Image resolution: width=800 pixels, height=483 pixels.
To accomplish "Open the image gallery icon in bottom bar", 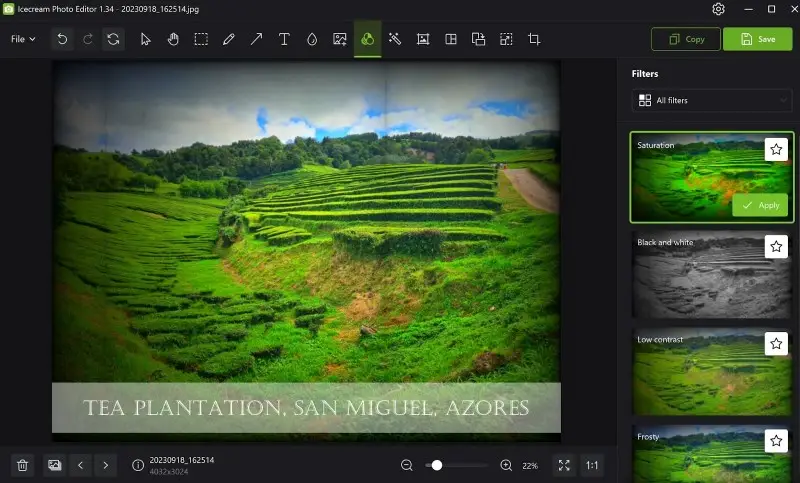I will [55, 465].
